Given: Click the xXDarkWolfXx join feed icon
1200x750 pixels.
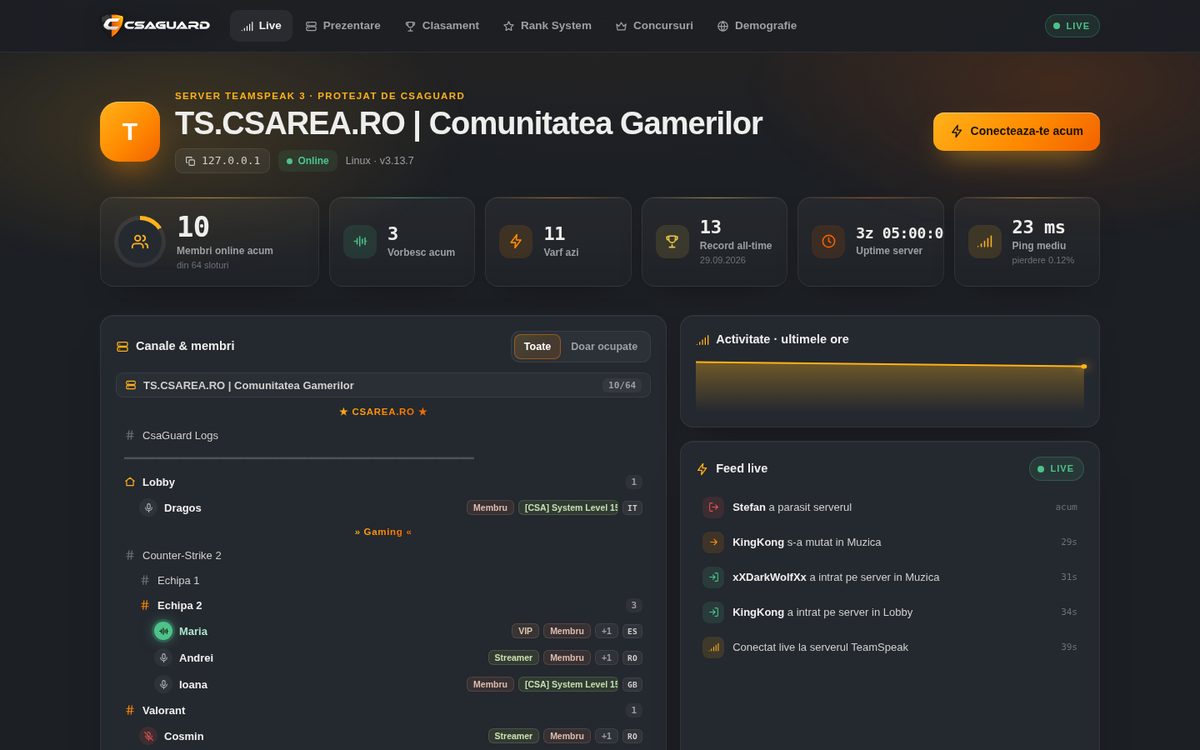Looking at the screenshot, I should pyautogui.click(x=713, y=577).
